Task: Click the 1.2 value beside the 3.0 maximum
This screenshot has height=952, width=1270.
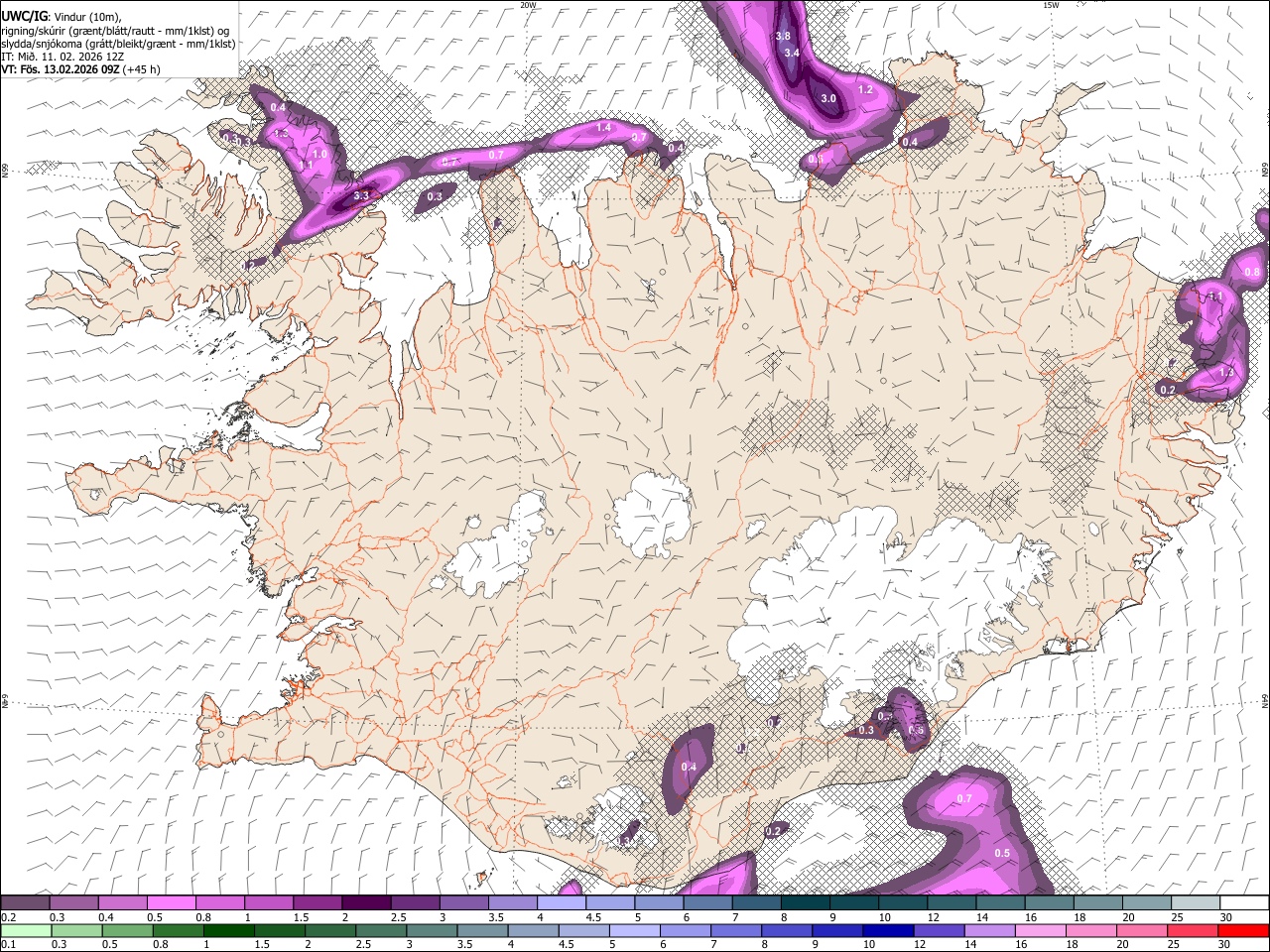Action: tap(864, 89)
